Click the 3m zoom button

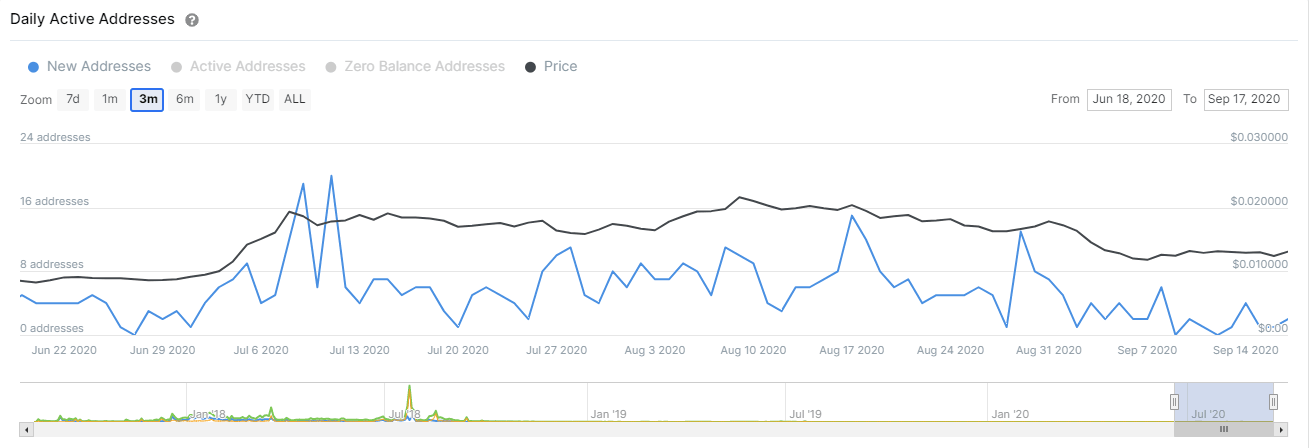[x=147, y=99]
